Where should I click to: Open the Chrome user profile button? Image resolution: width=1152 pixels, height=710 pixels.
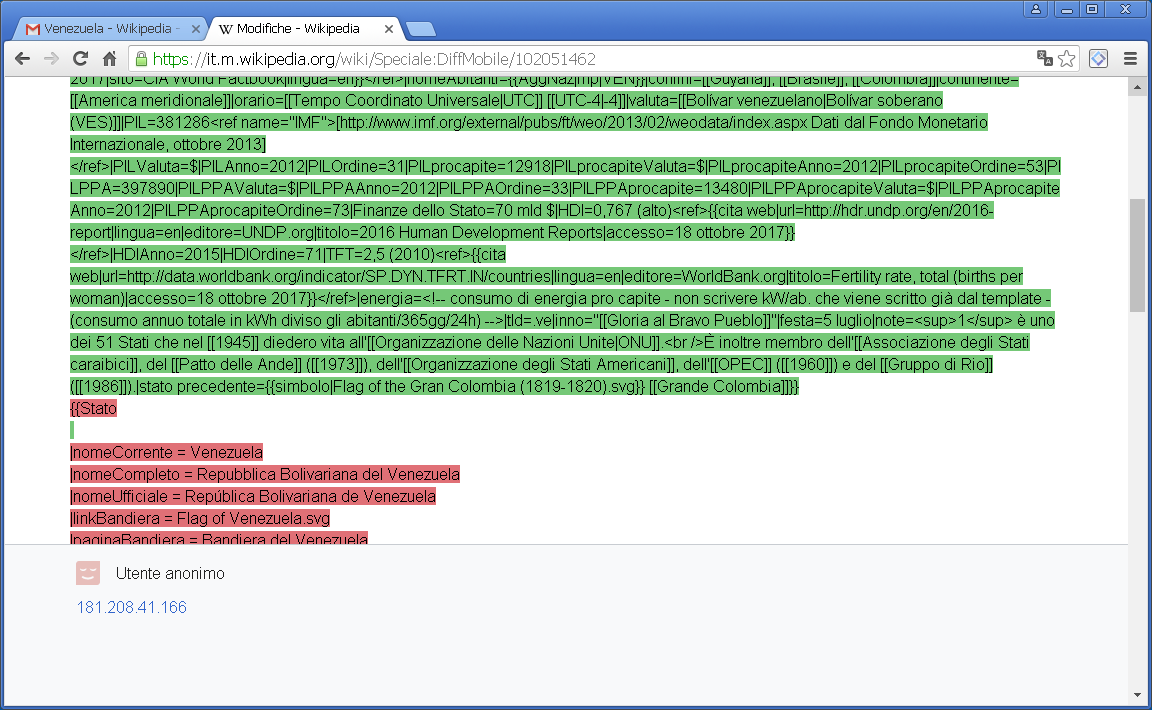(x=1036, y=9)
